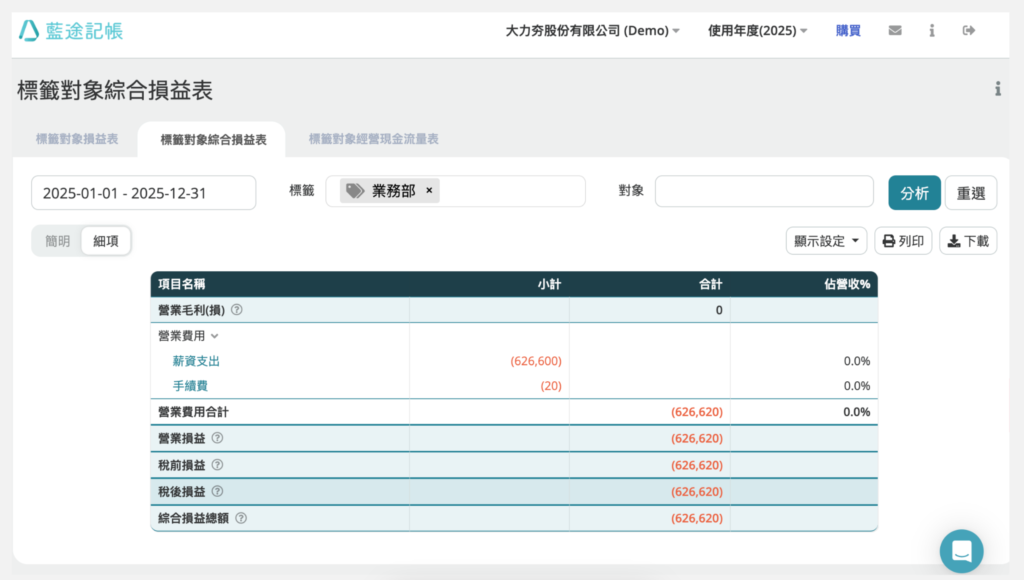Remove the 業務部 tag filter
This screenshot has height=580, width=1024.
pos(429,191)
